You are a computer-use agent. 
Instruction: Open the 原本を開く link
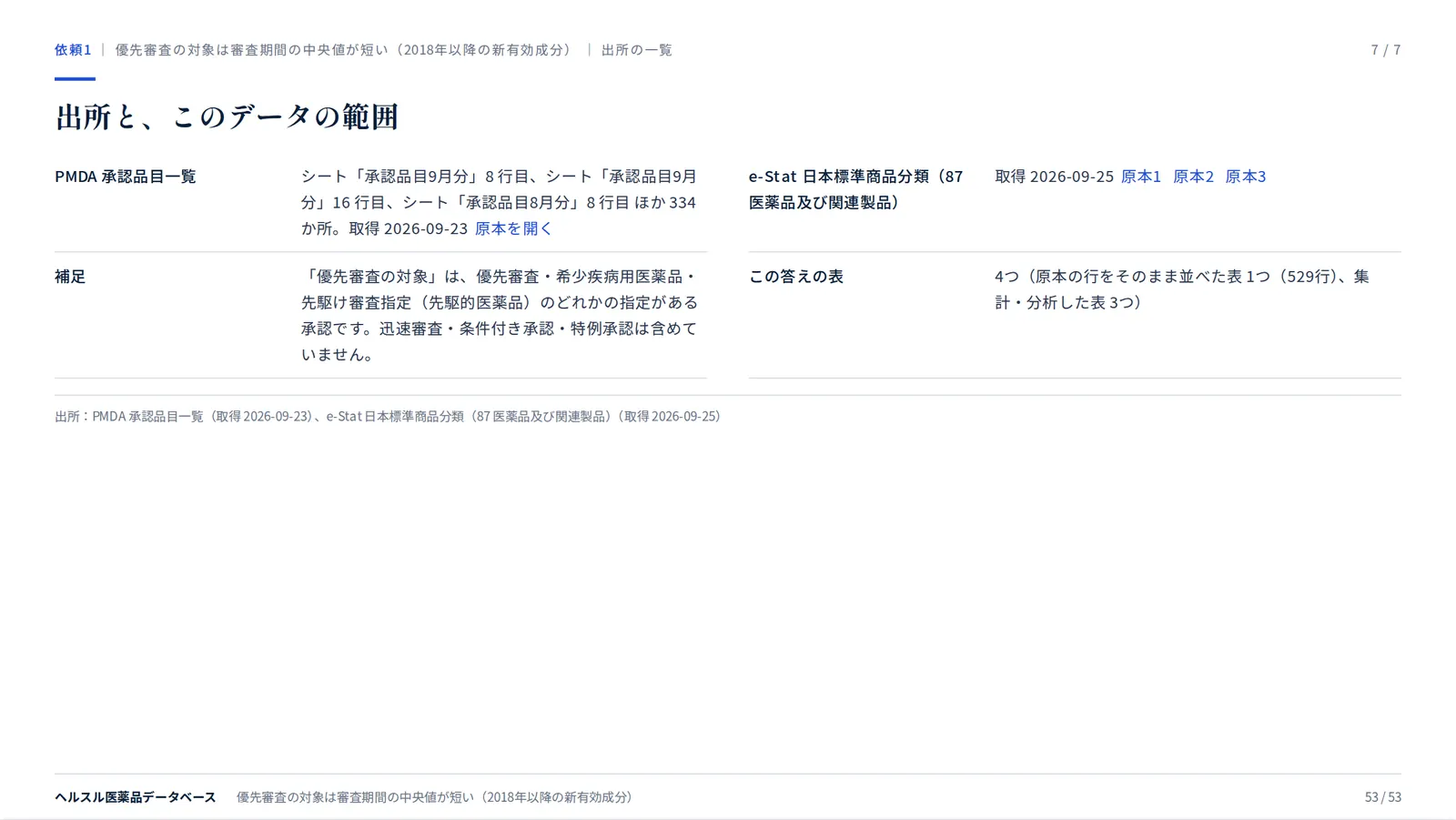click(x=513, y=228)
